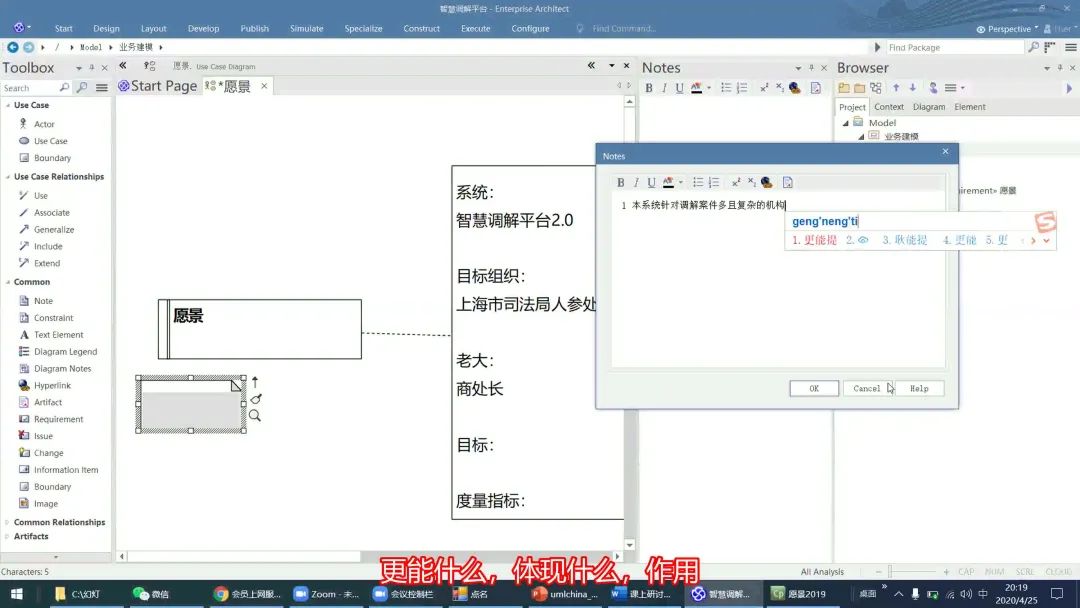1080x608 pixels.
Task: Click Italic in Notes dialog toolbar
Action: [x=636, y=182]
